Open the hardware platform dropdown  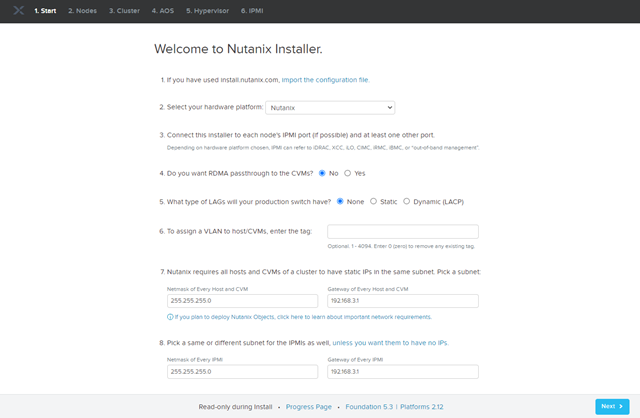(x=331, y=107)
